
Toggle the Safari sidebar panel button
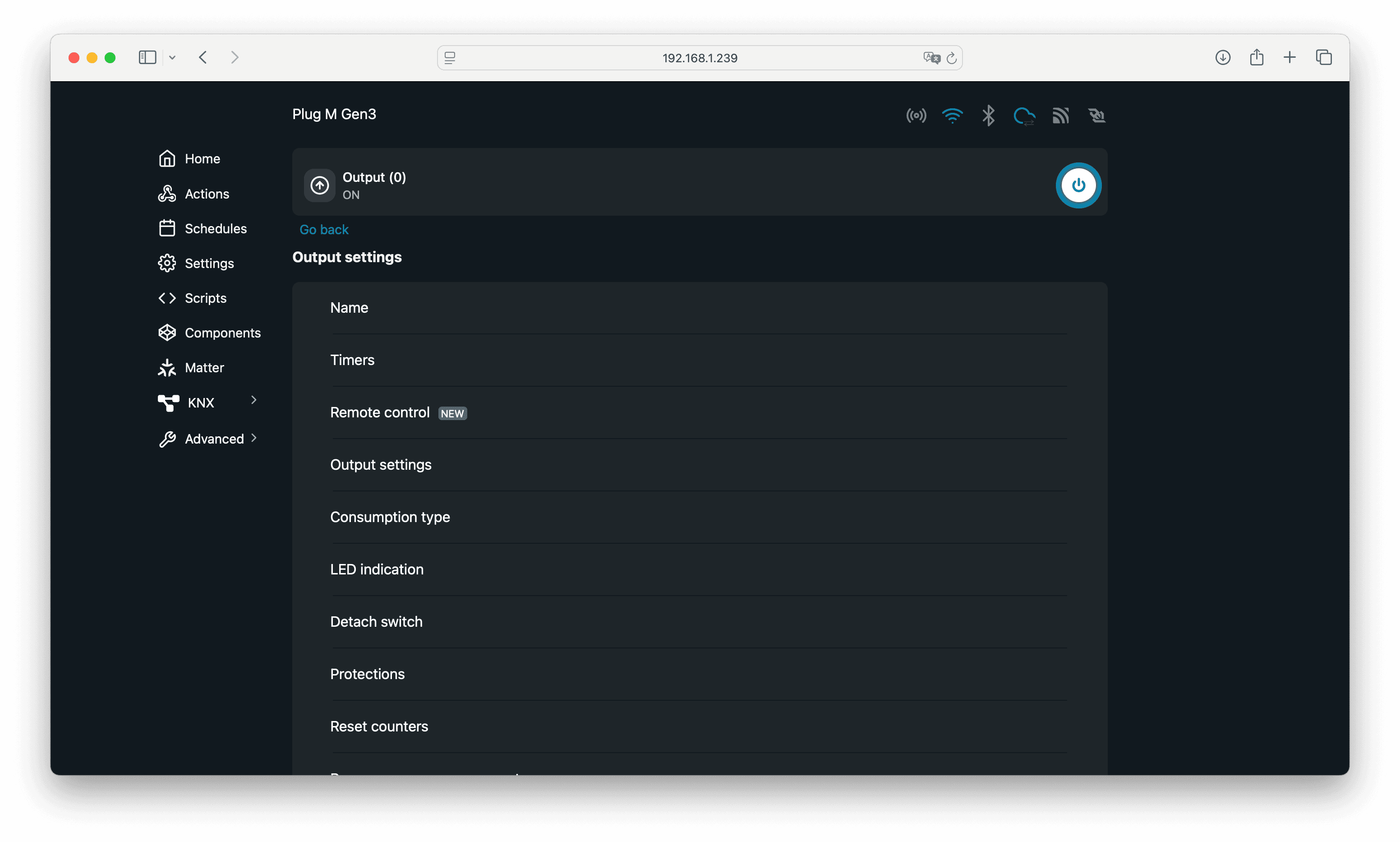point(147,58)
